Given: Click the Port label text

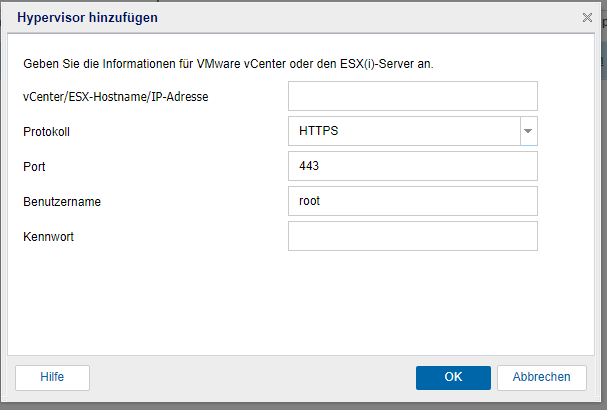Looking at the screenshot, I should coord(34,167).
